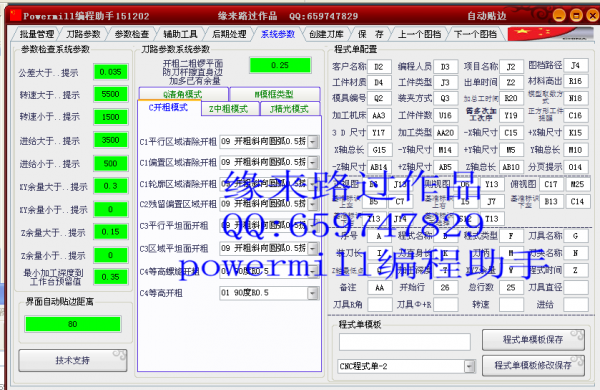Screen dimensions: 600x390
Task: Click the 工件材质 field D4
Action: (379, 82)
